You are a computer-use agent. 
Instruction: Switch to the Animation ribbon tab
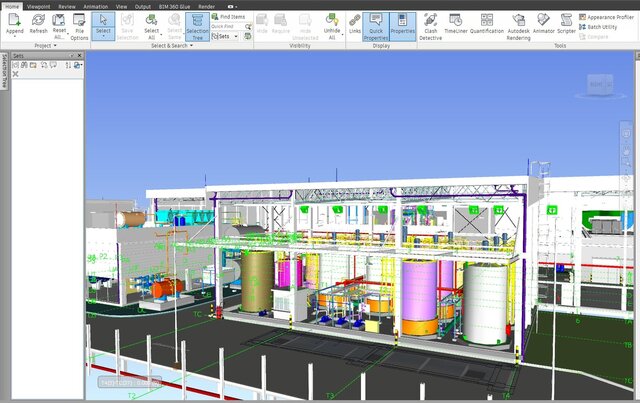click(96, 7)
